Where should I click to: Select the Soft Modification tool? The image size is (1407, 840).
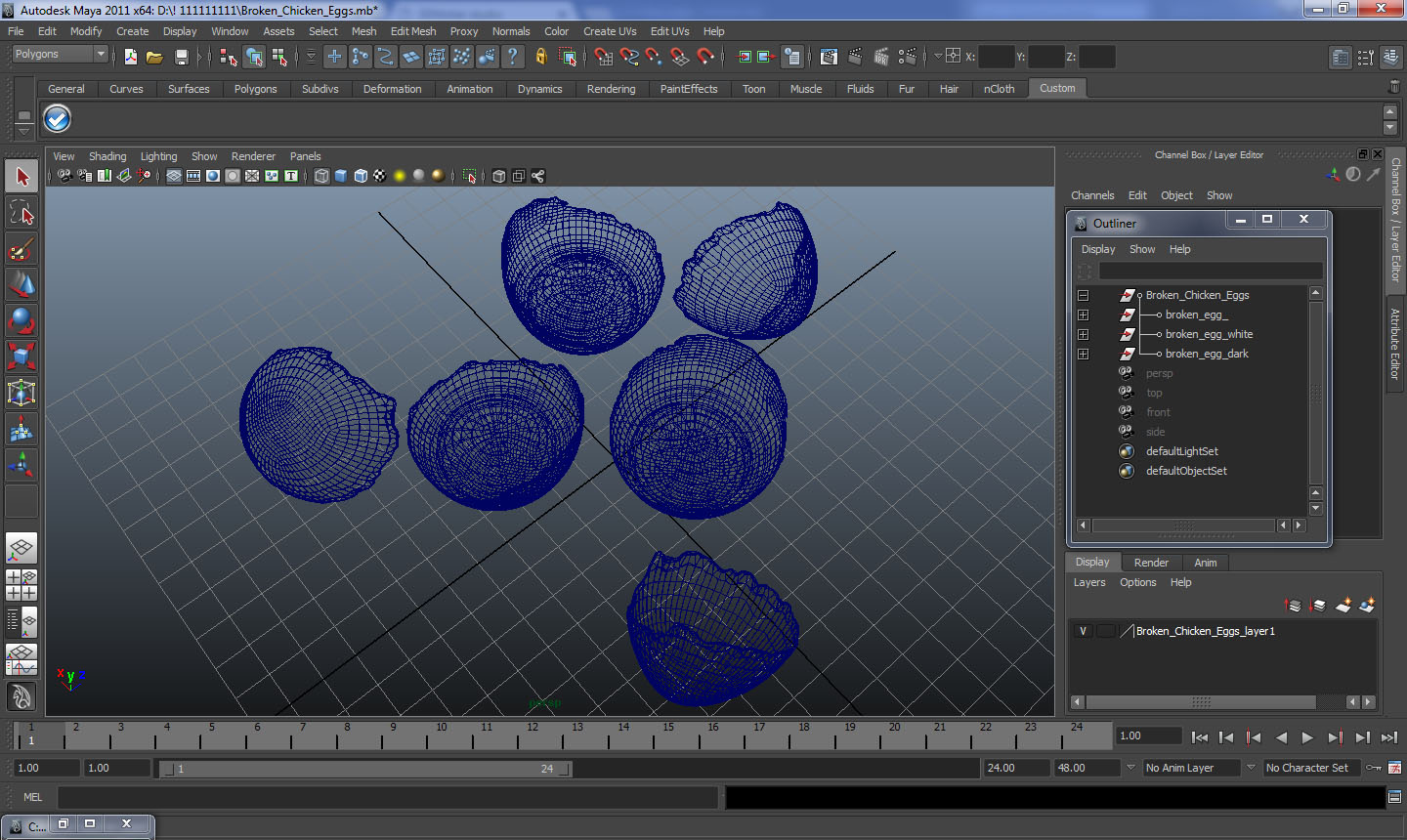click(21, 429)
